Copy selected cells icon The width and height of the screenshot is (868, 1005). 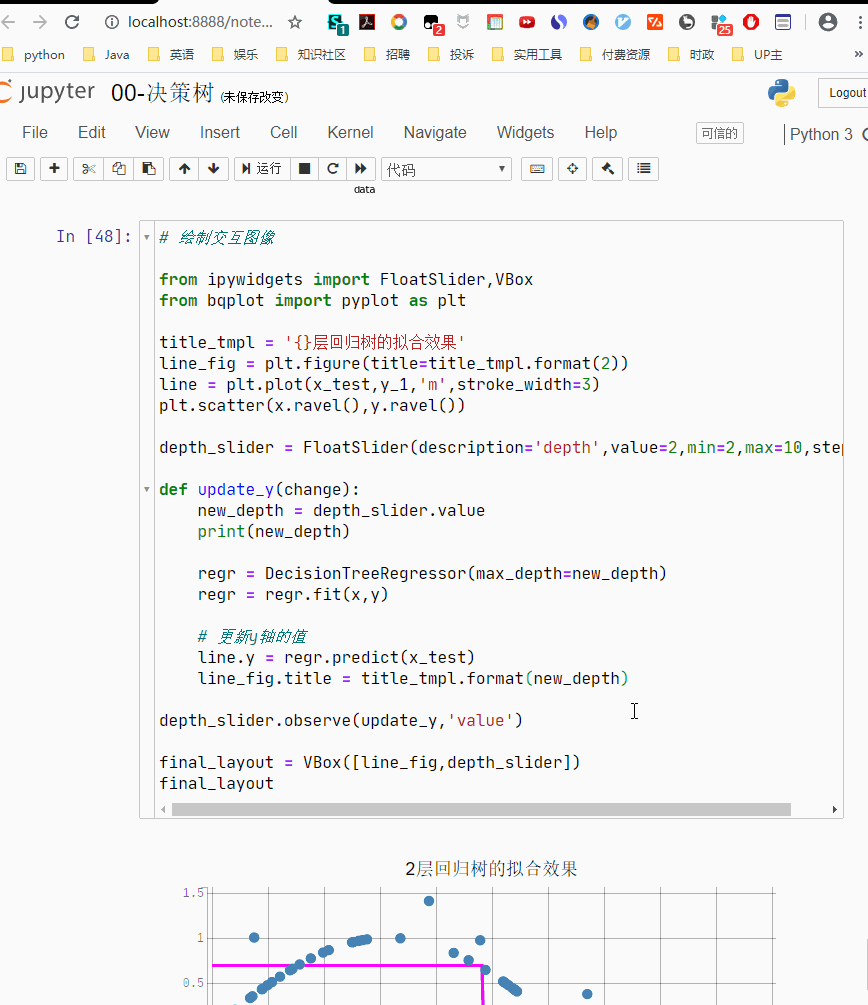119,169
